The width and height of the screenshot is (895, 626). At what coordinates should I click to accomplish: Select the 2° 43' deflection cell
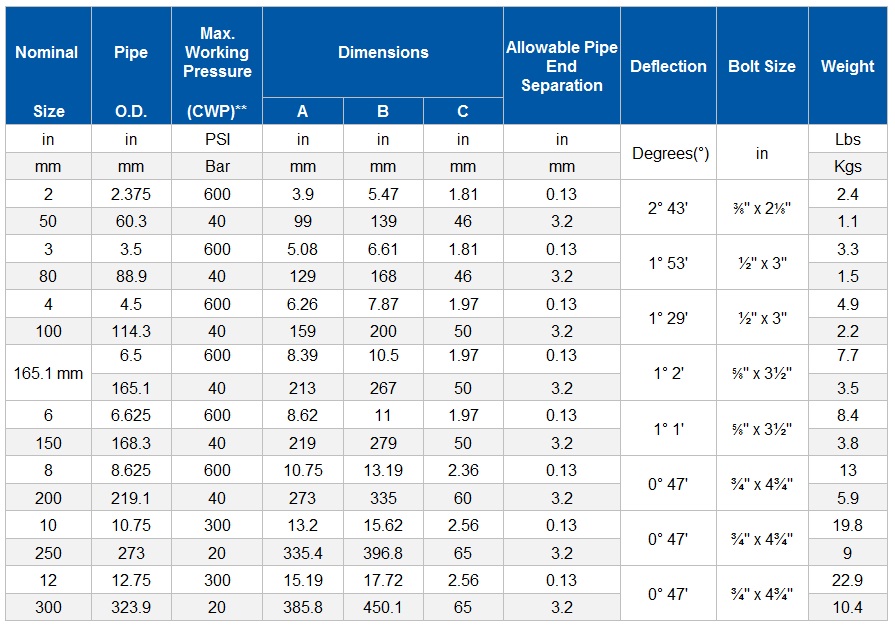(x=668, y=208)
